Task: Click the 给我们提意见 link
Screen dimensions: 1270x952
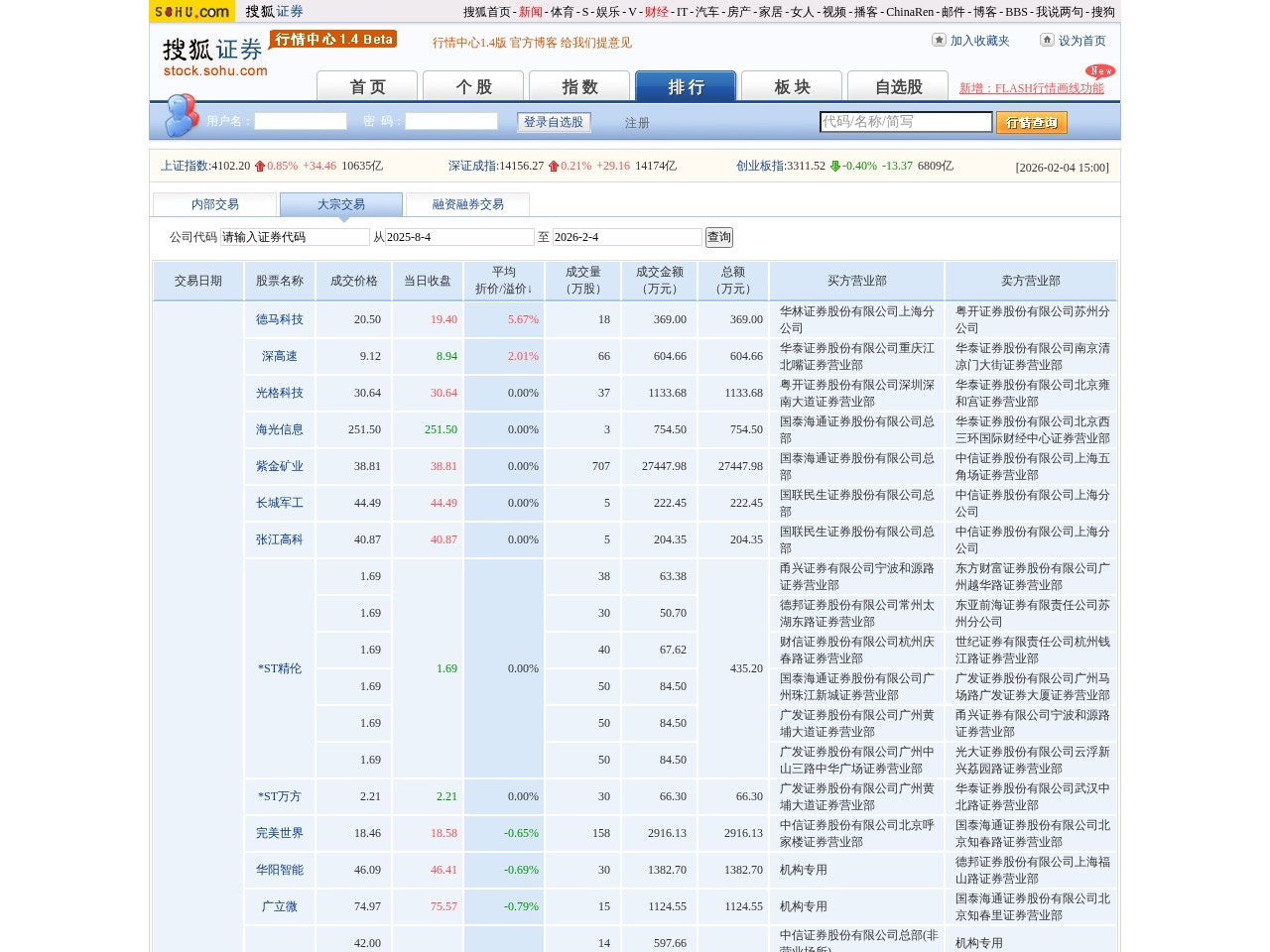Action: [x=596, y=43]
